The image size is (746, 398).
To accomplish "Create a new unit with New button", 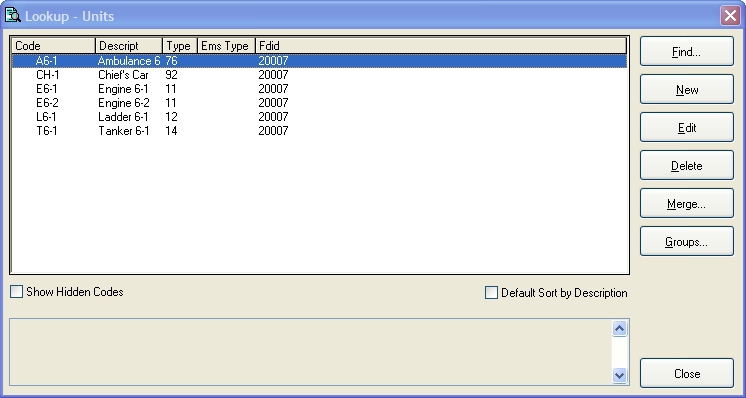I will [687, 89].
